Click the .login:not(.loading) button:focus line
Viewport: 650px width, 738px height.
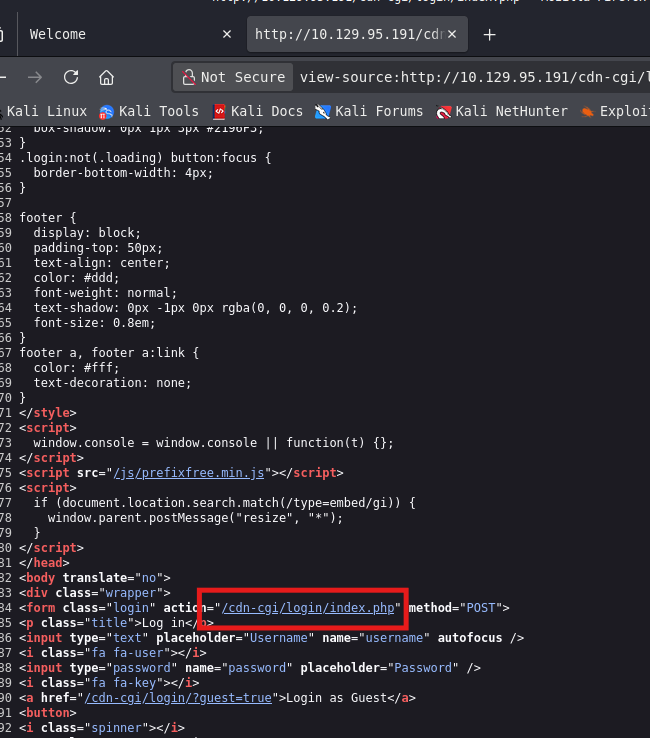145,158
